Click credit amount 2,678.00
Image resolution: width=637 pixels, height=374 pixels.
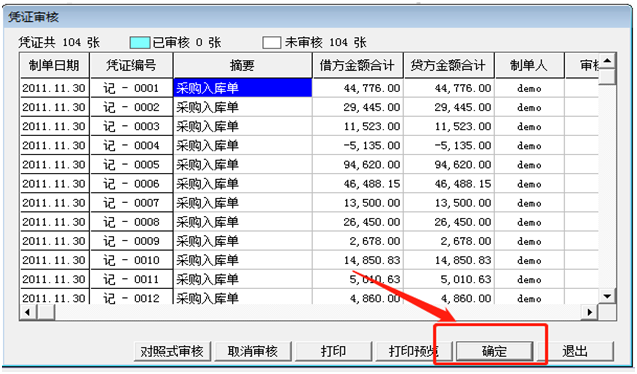tap(466, 241)
